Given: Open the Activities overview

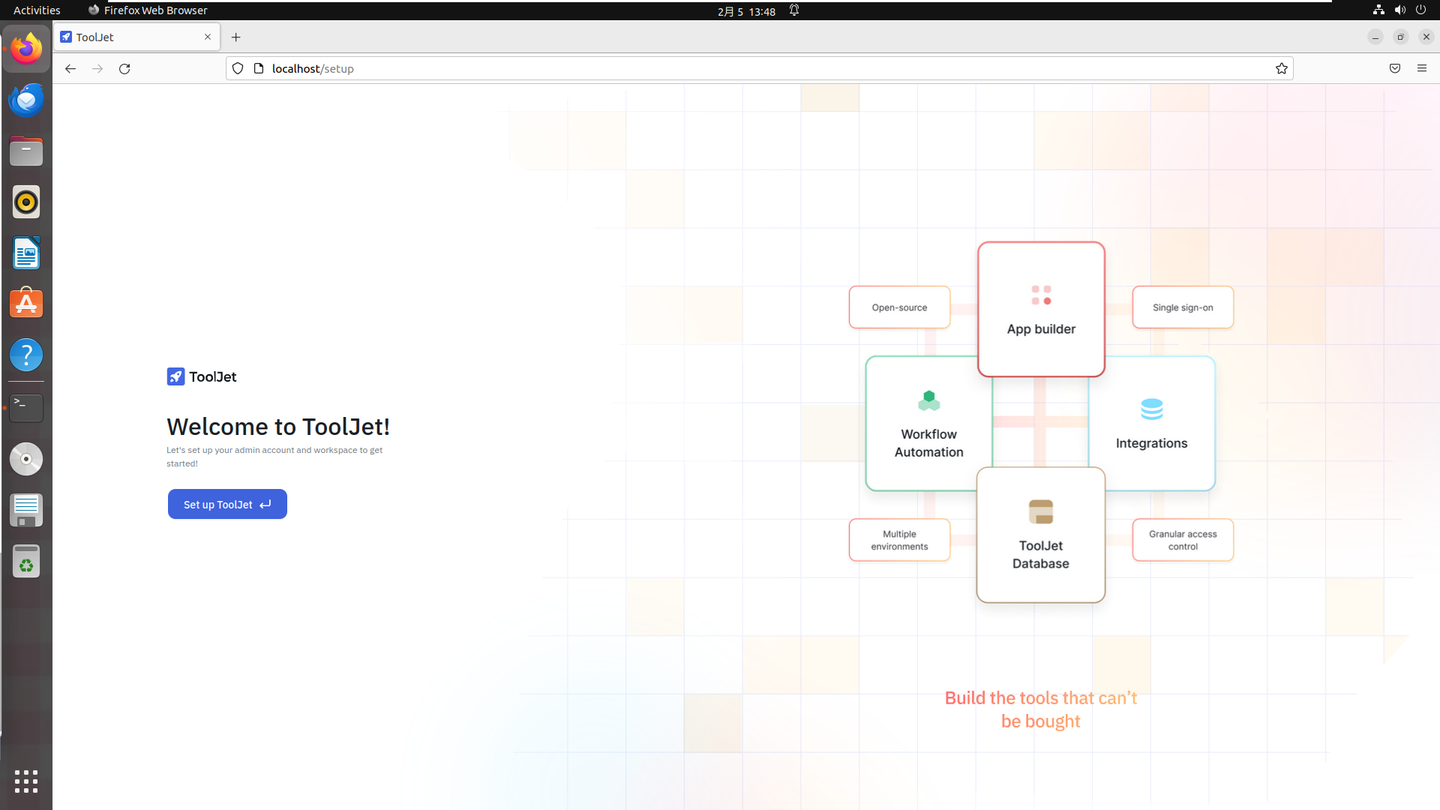Looking at the screenshot, I should click(x=36, y=10).
